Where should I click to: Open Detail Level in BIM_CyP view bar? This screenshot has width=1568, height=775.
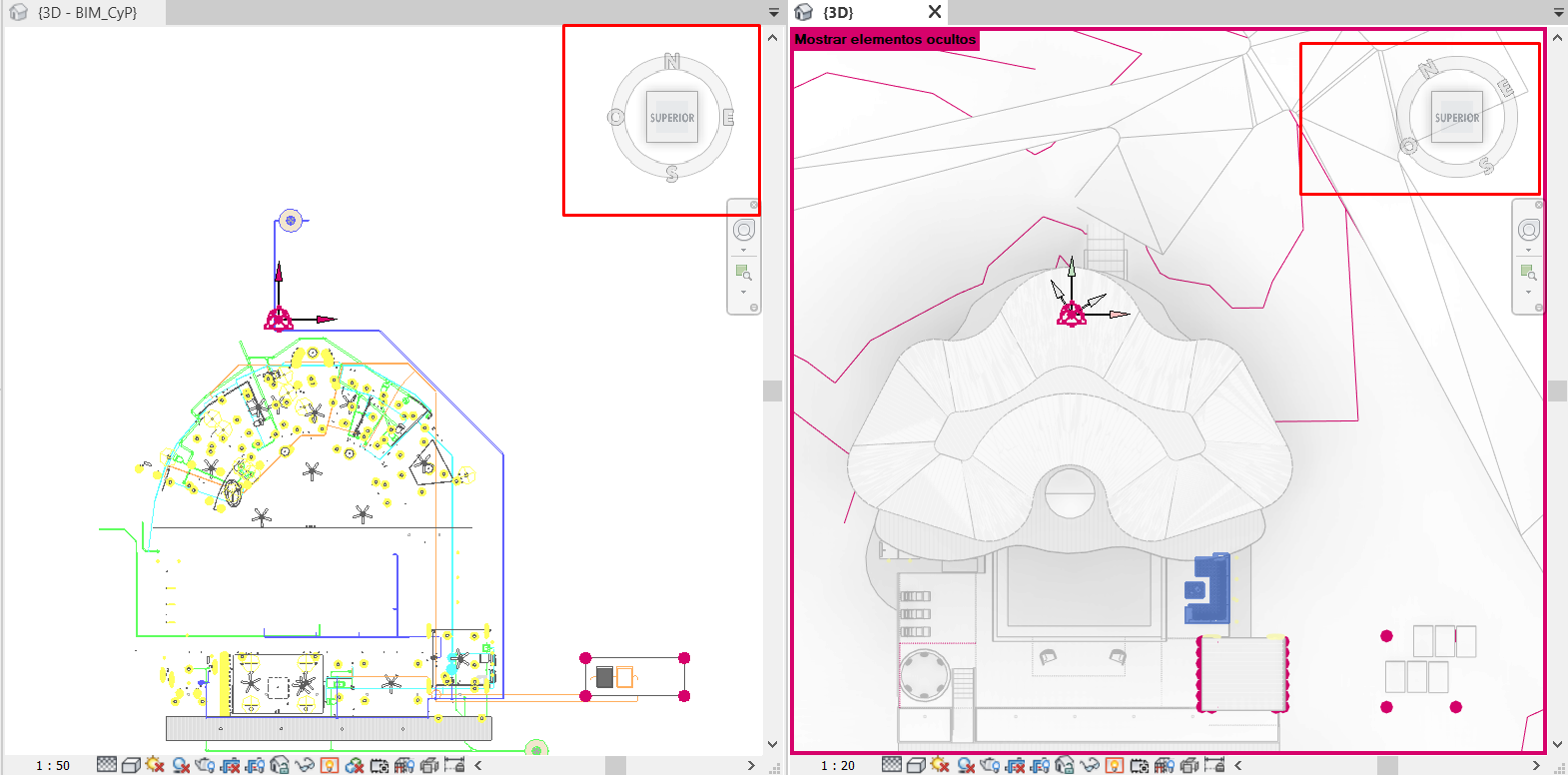(x=107, y=765)
